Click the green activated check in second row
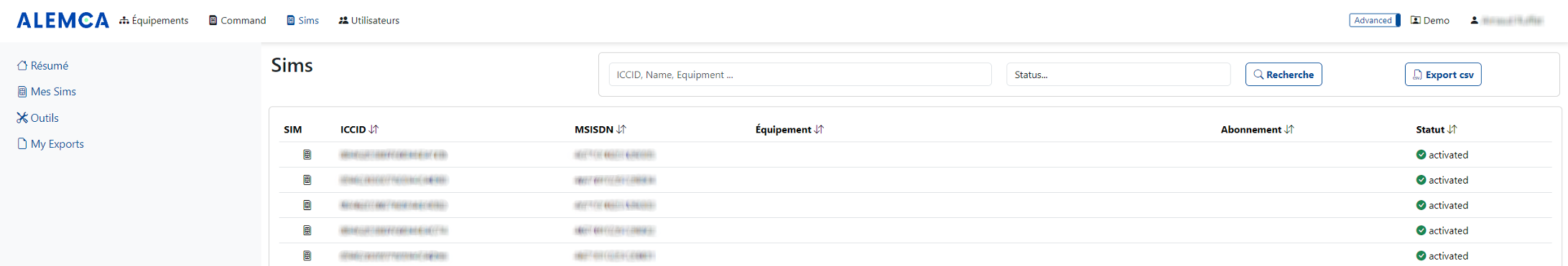The width and height of the screenshot is (1568, 266). pyautogui.click(x=1421, y=180)
